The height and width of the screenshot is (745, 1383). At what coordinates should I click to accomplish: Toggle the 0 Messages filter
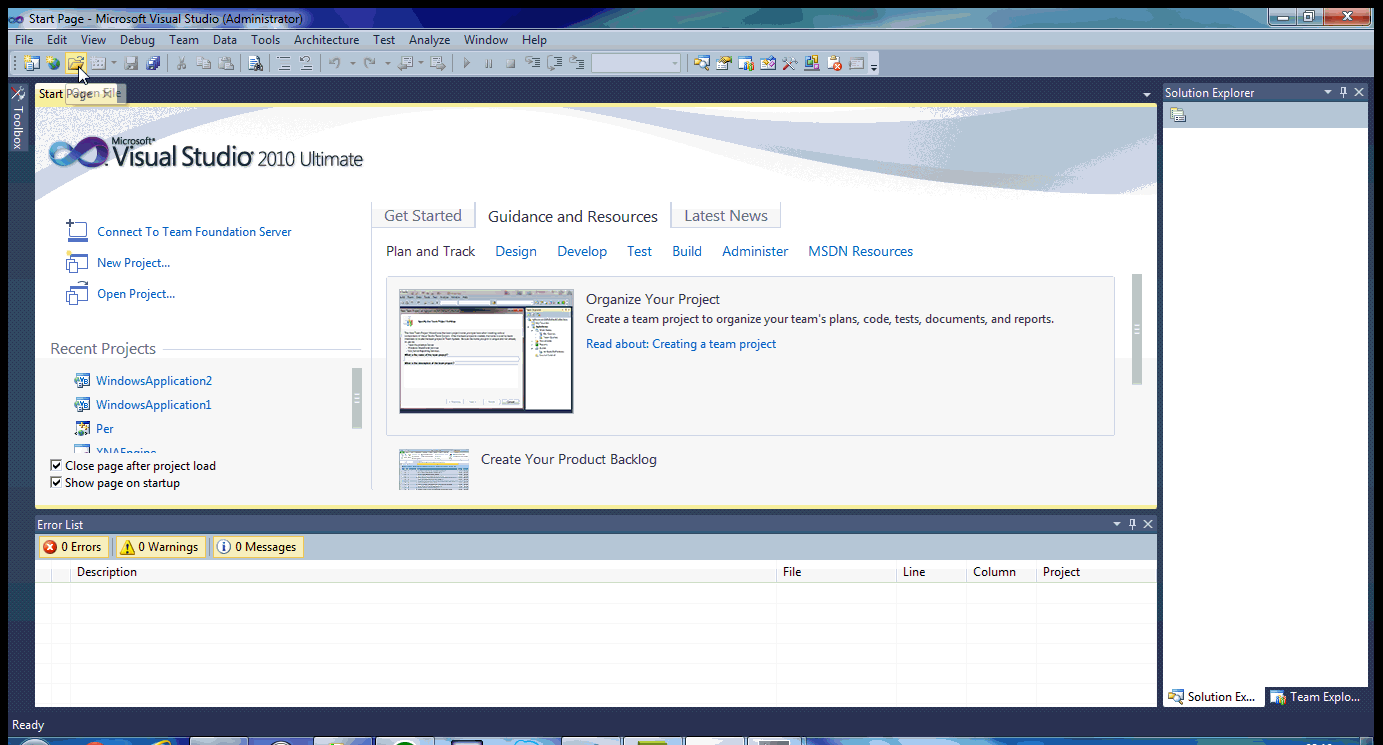[x=257, y=547]
